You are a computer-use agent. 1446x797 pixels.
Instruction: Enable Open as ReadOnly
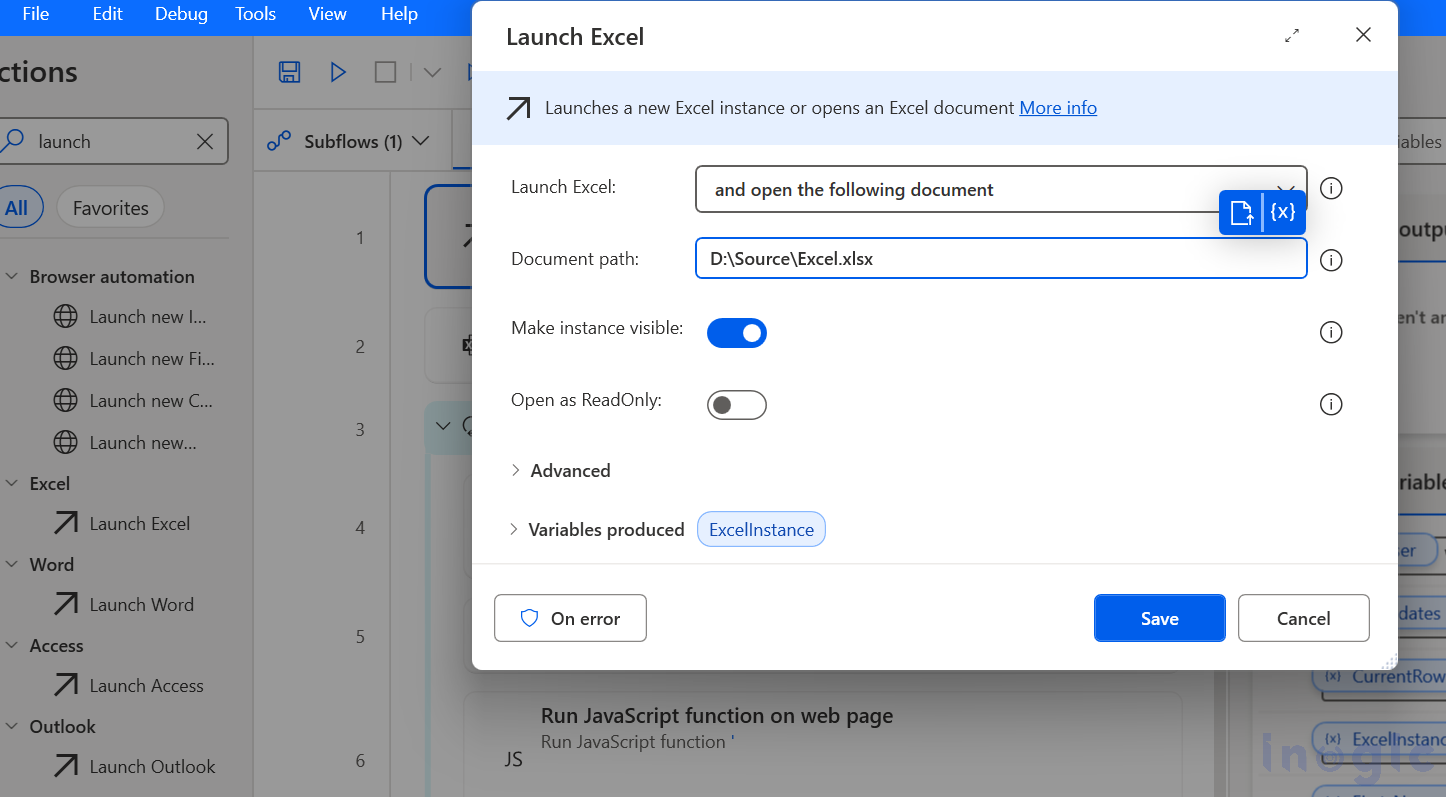click(737, 404)
